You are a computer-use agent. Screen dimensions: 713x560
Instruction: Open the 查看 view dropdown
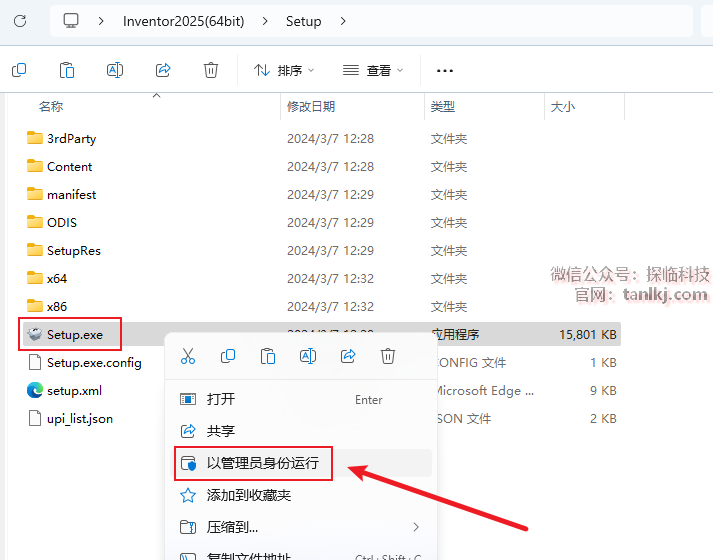tap(373, 70)
